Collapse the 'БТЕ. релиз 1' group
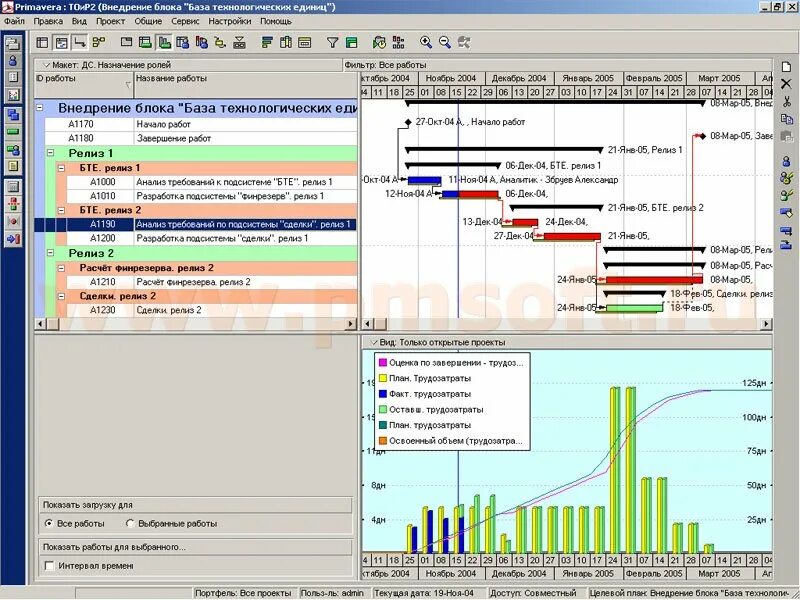Viewport: 800px width, 600px height. pyautogui.click(x=62, y=168)
